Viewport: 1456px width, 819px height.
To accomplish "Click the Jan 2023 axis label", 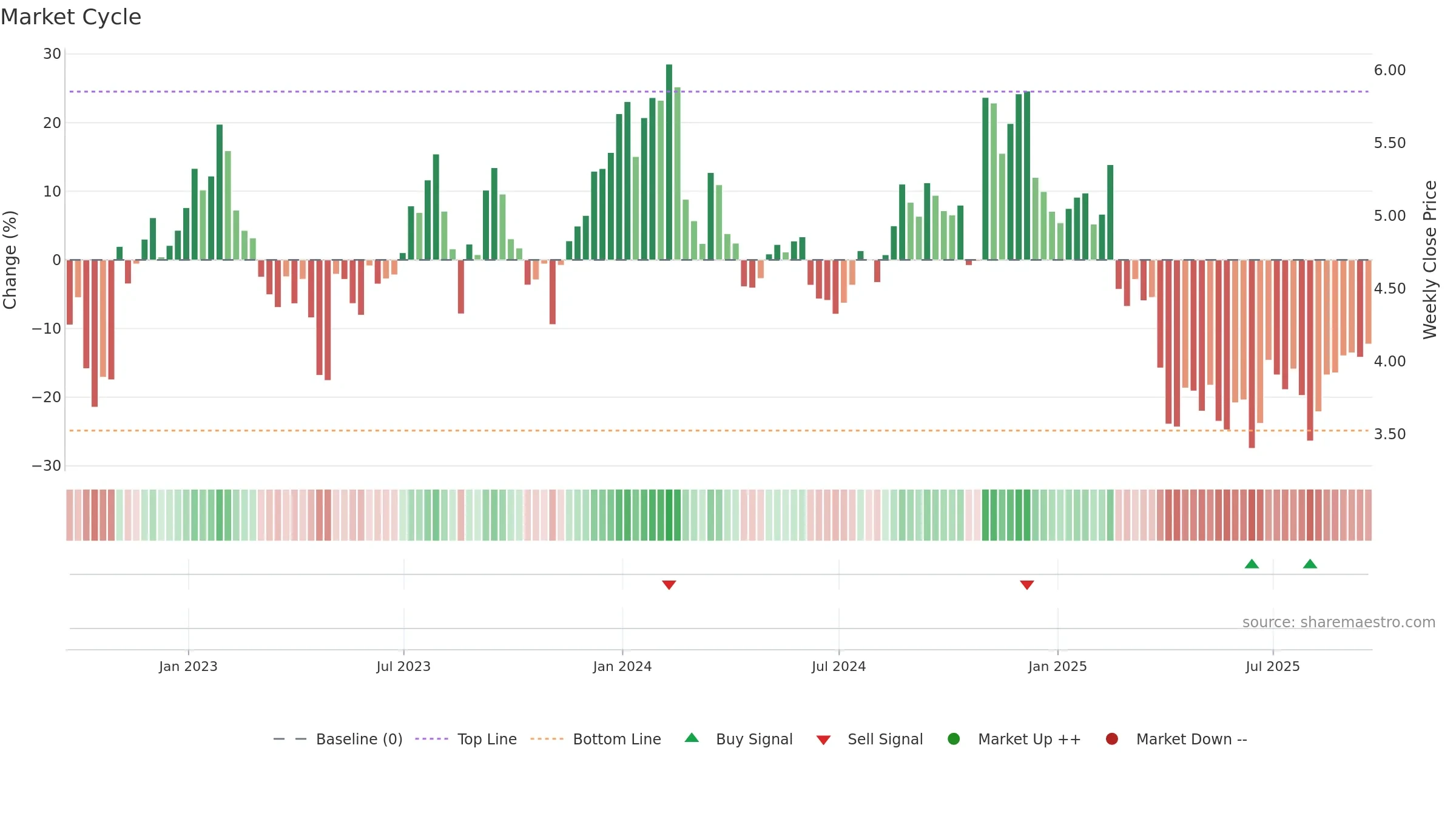I will 188,666.
